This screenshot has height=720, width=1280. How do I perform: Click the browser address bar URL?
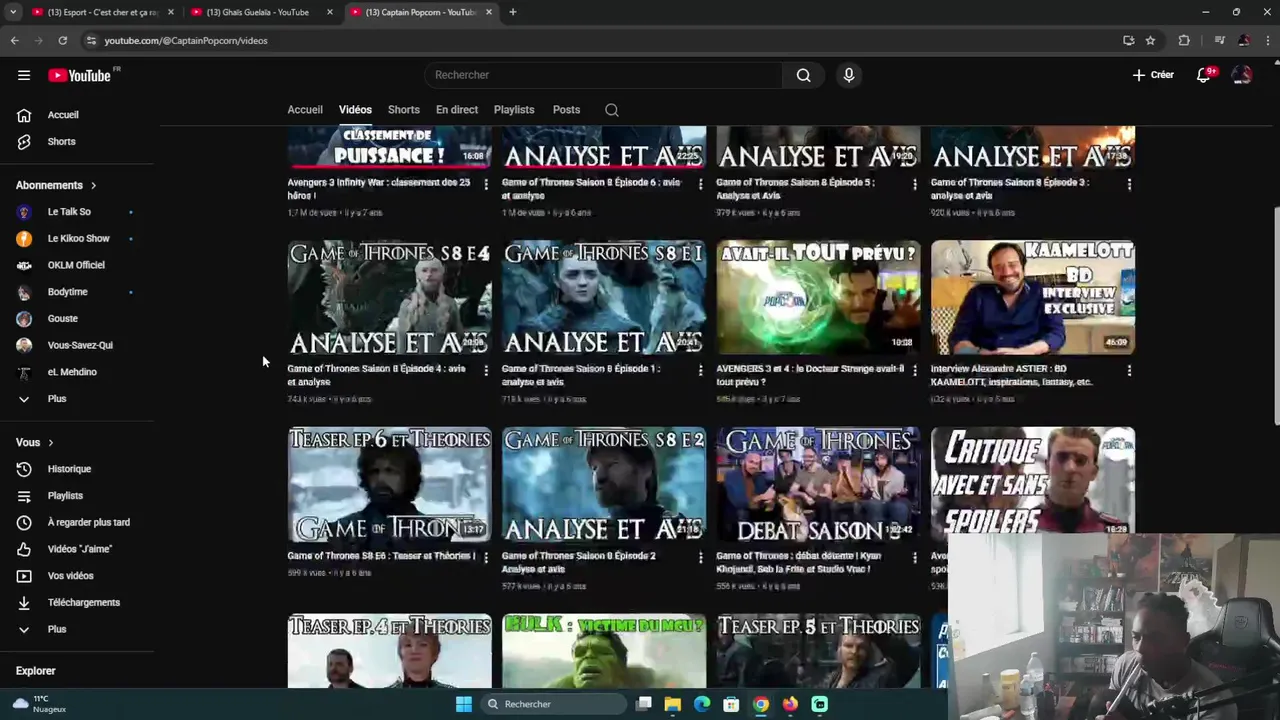186,40
